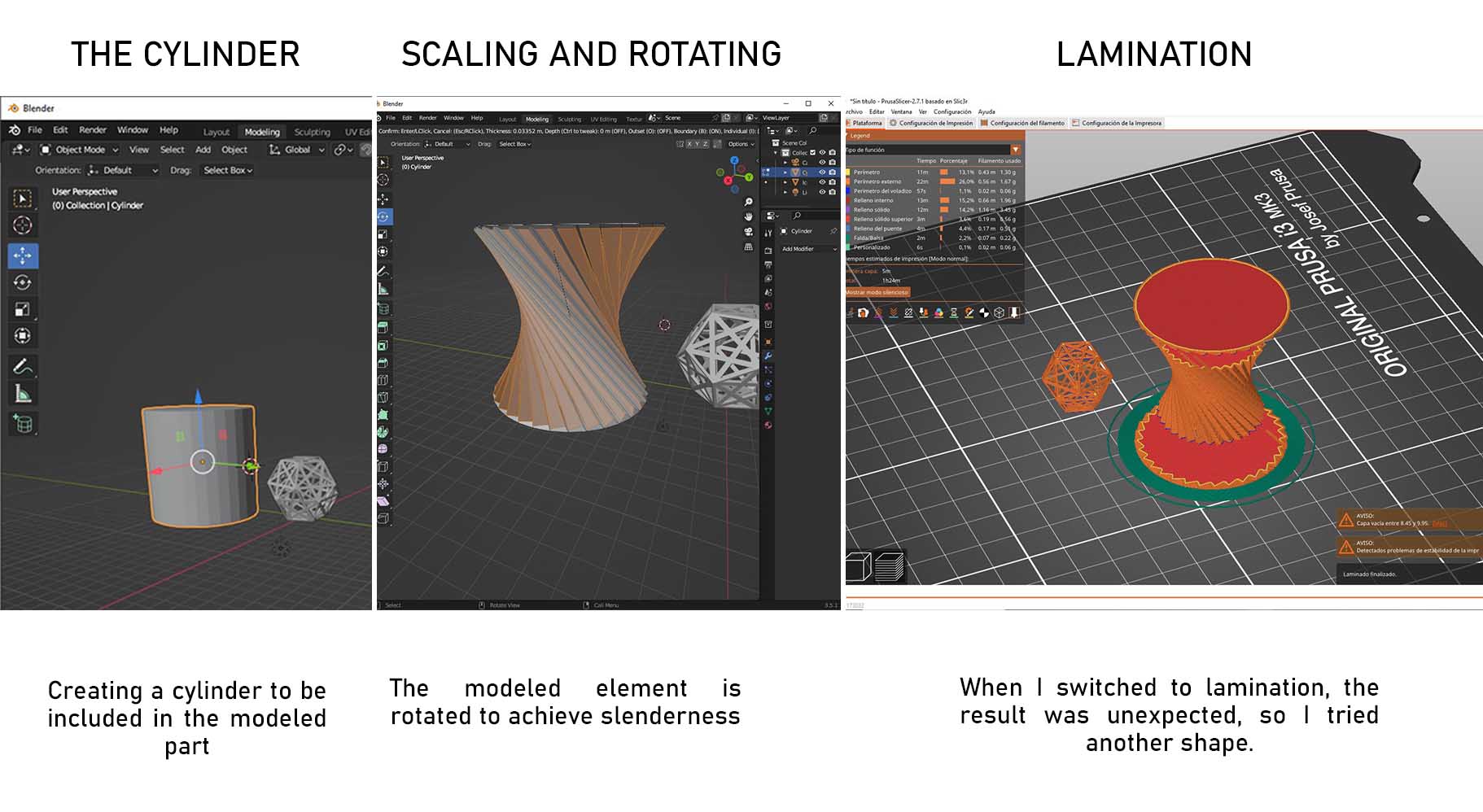Screen dimensions: 1483x812
Task: Open the Options dropdown in middle Blender window
Action: click(741, 144)
